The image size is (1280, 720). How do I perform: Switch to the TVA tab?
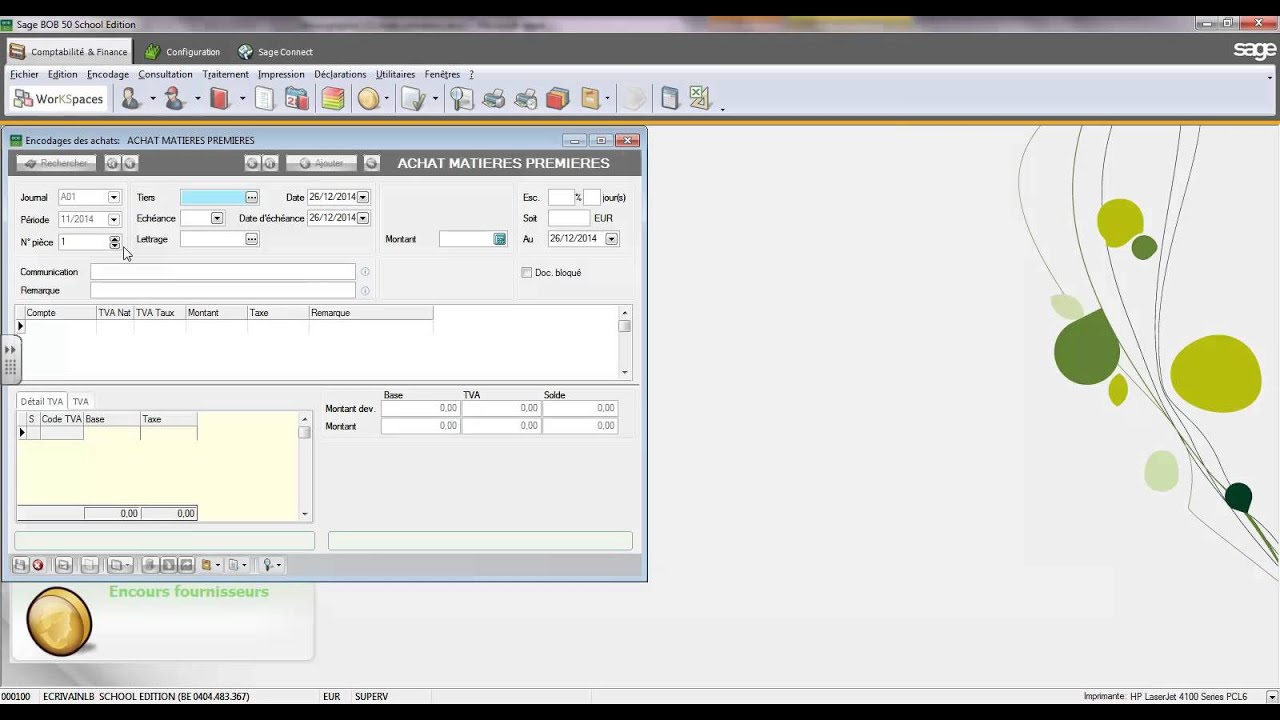(80, 401)
